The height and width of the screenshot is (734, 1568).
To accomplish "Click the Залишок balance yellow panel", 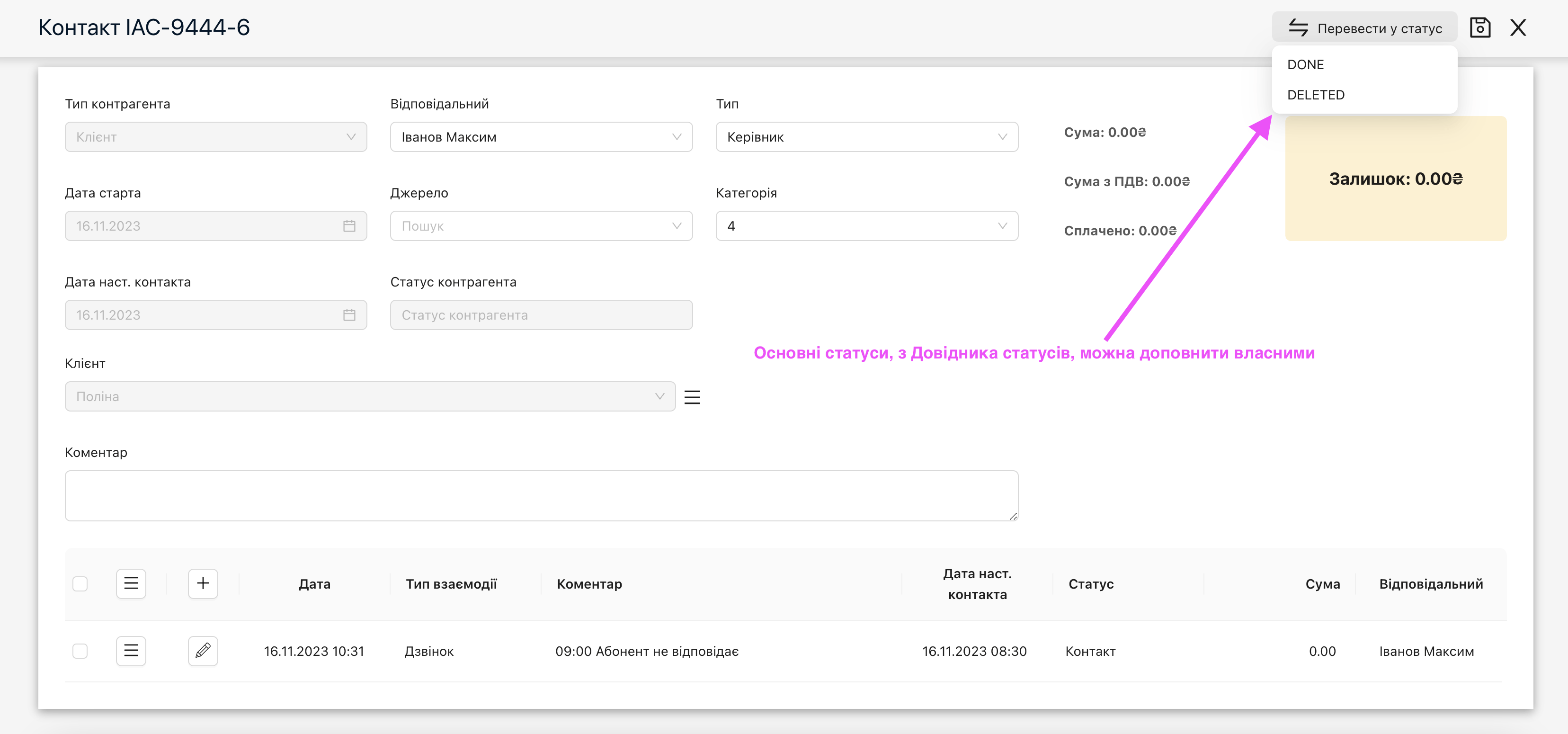I will click(x=1395, y=179).
